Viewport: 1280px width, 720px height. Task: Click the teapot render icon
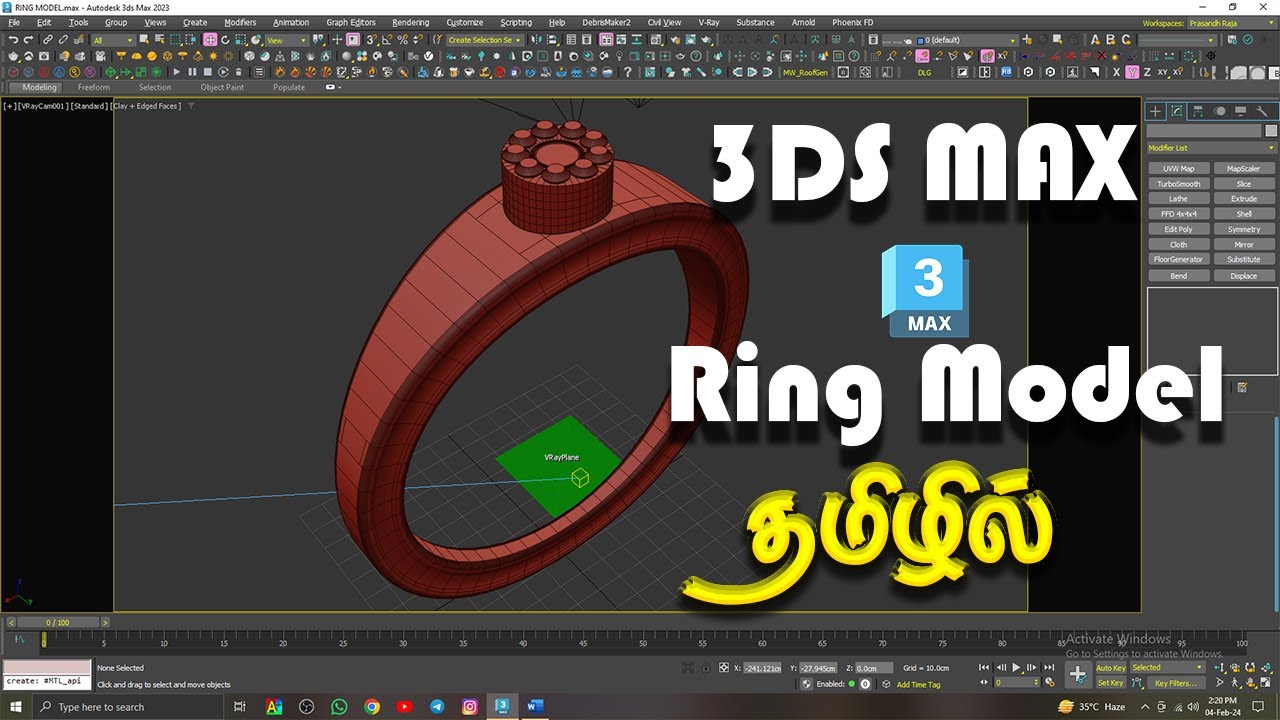click(x=706, y=39)
